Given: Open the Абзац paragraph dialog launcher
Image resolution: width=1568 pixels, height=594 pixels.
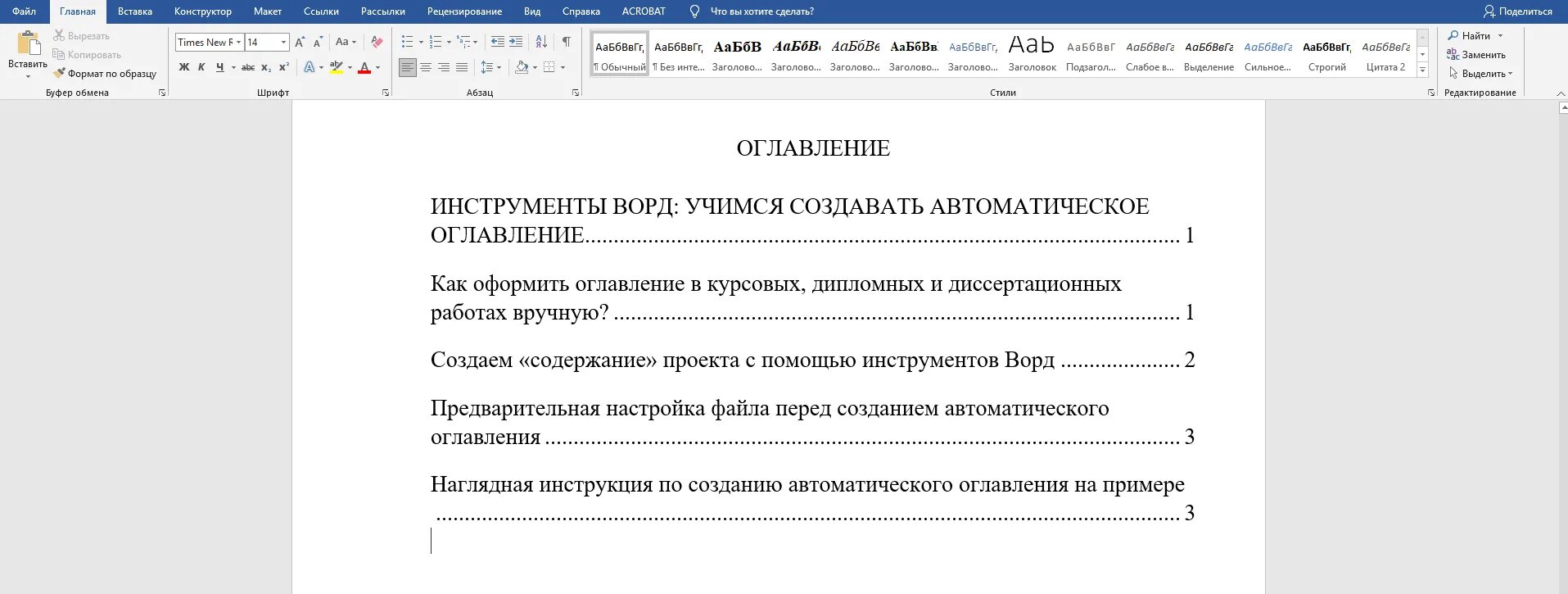Looking at the screenshot, I should pyautogui.click(x=576, y=93).
